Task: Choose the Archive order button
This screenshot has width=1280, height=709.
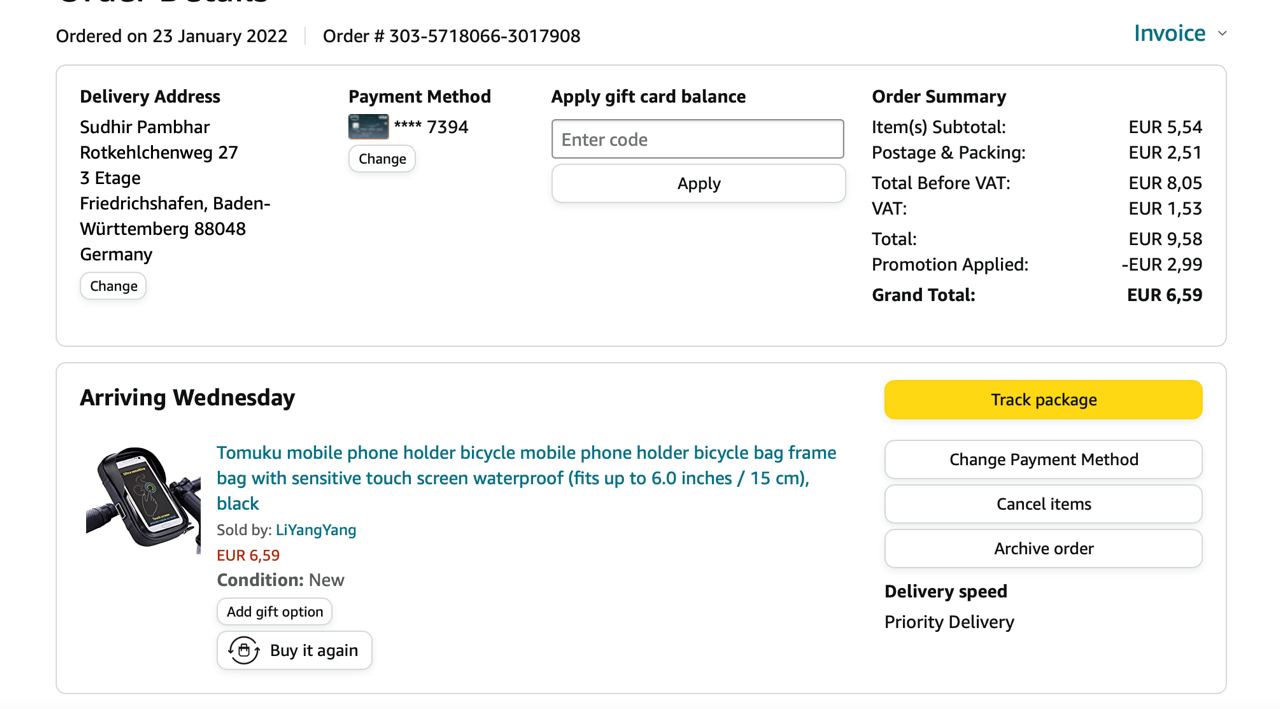Action: (x=1043, y=549)
